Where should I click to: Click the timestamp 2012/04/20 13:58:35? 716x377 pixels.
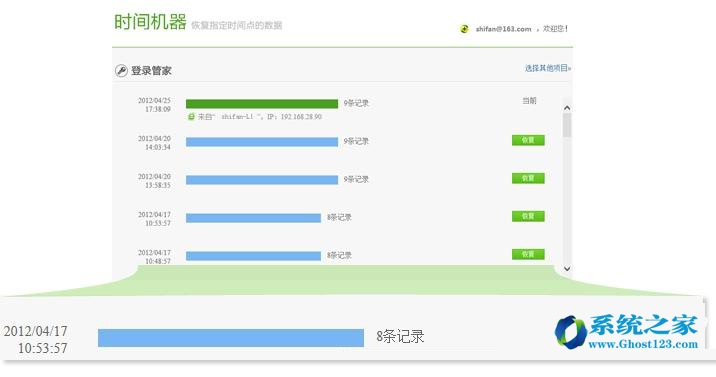154,180
